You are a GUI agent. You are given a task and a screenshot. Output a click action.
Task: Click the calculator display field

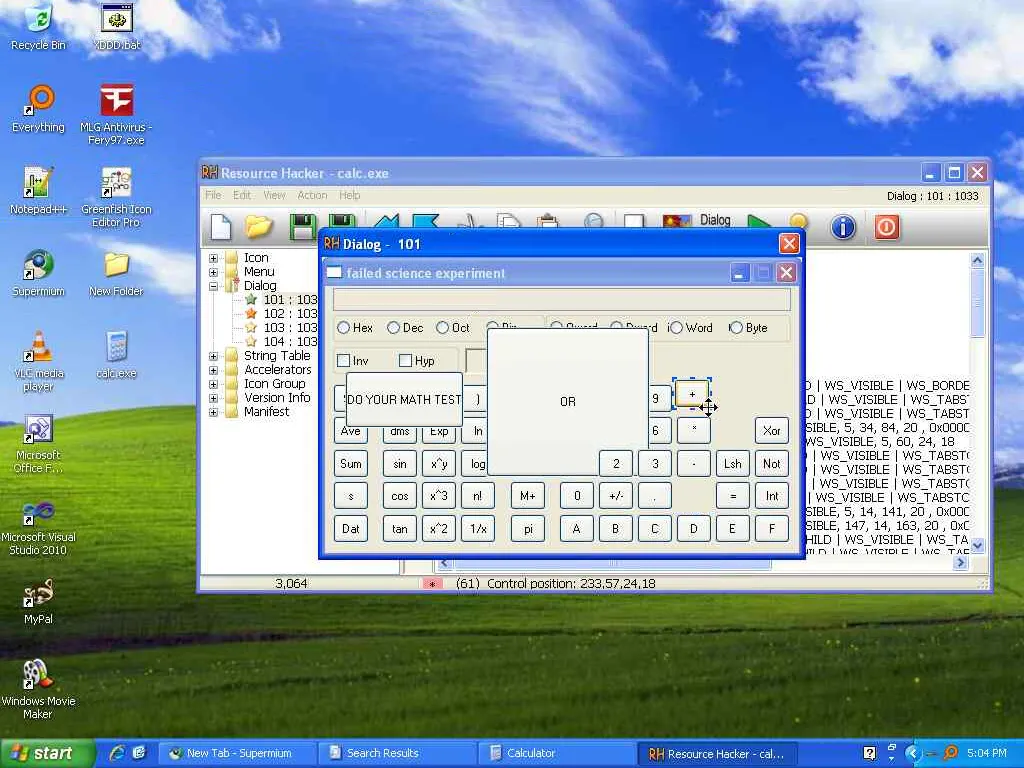pyautogui.click(x=562, y=300)
